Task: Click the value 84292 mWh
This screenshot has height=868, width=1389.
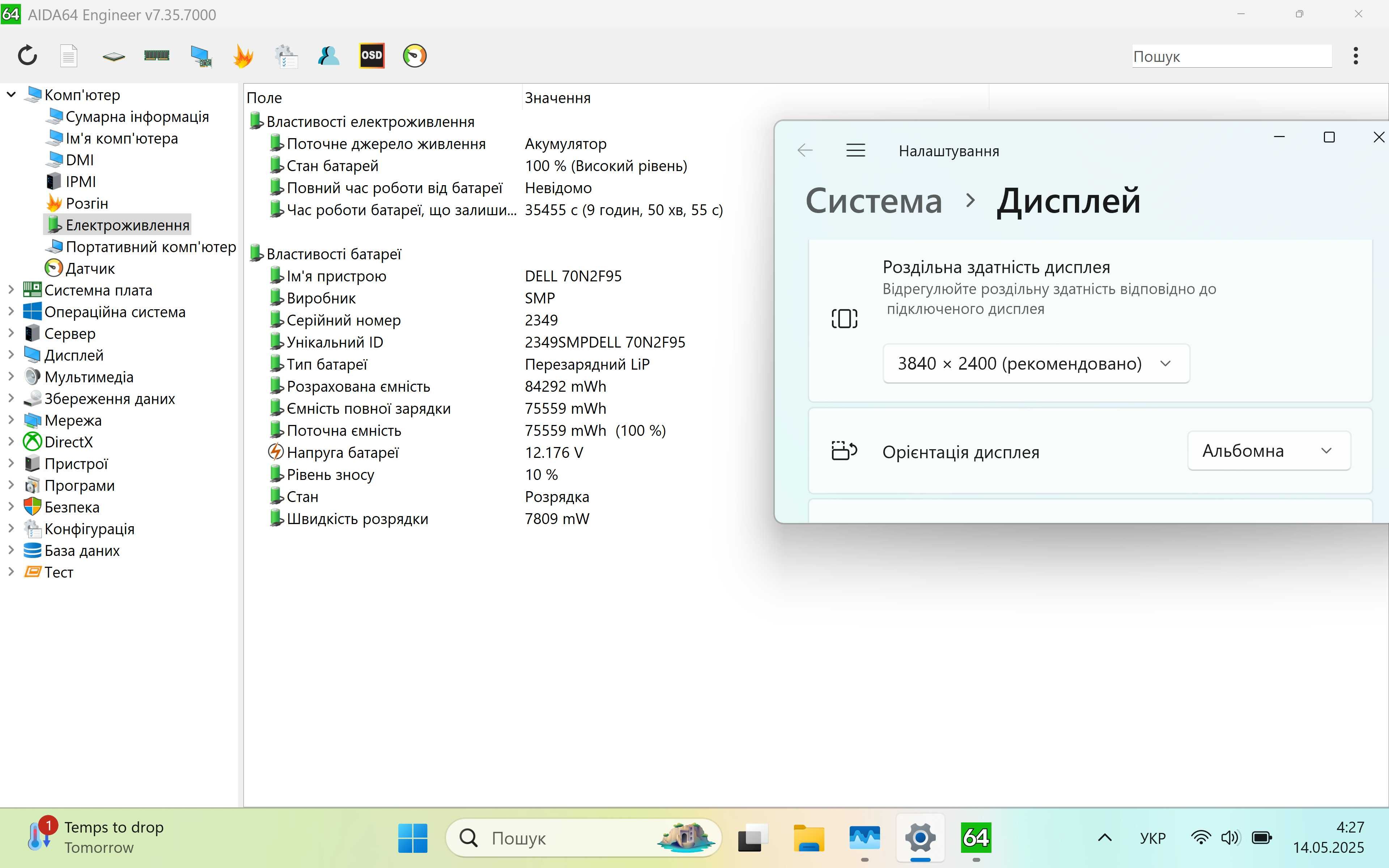Action: (565, 386)
